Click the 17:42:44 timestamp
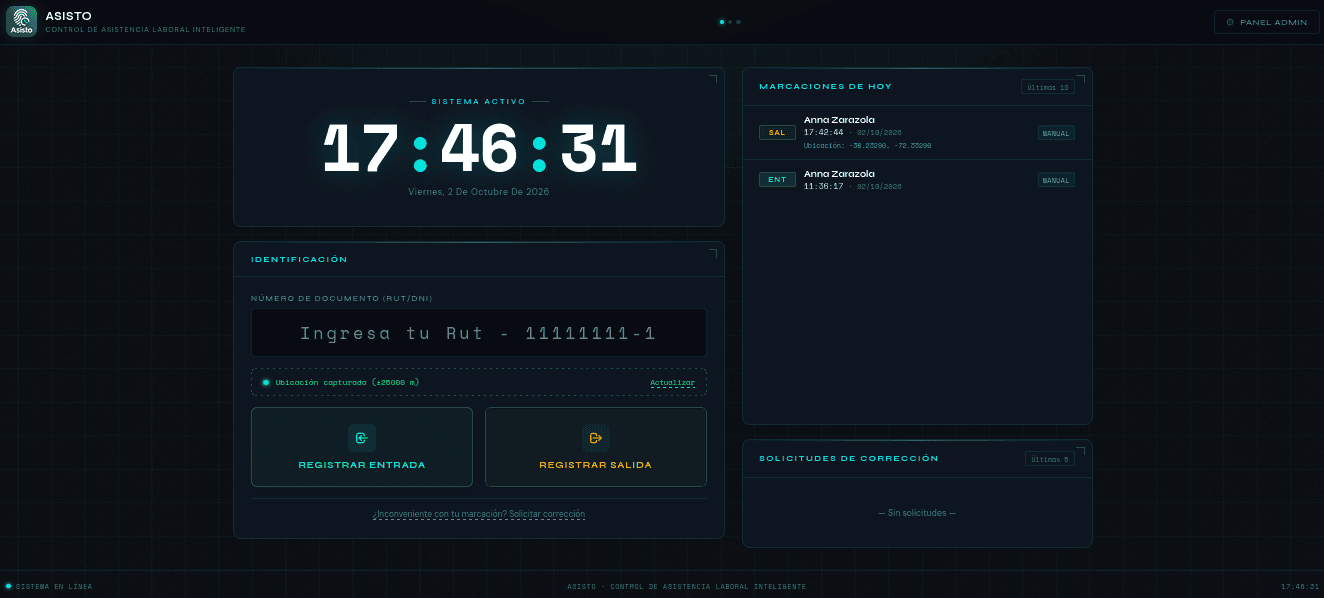Viewport: 1324px width, 598px height. pyautogui.click(x=824, y=132)
